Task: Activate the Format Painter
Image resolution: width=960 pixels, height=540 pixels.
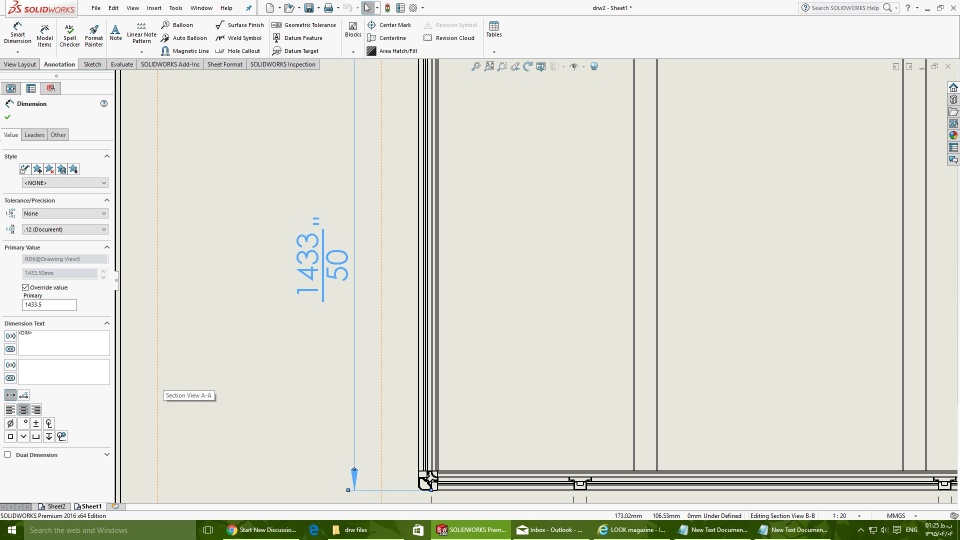Action: click(94, 36)
